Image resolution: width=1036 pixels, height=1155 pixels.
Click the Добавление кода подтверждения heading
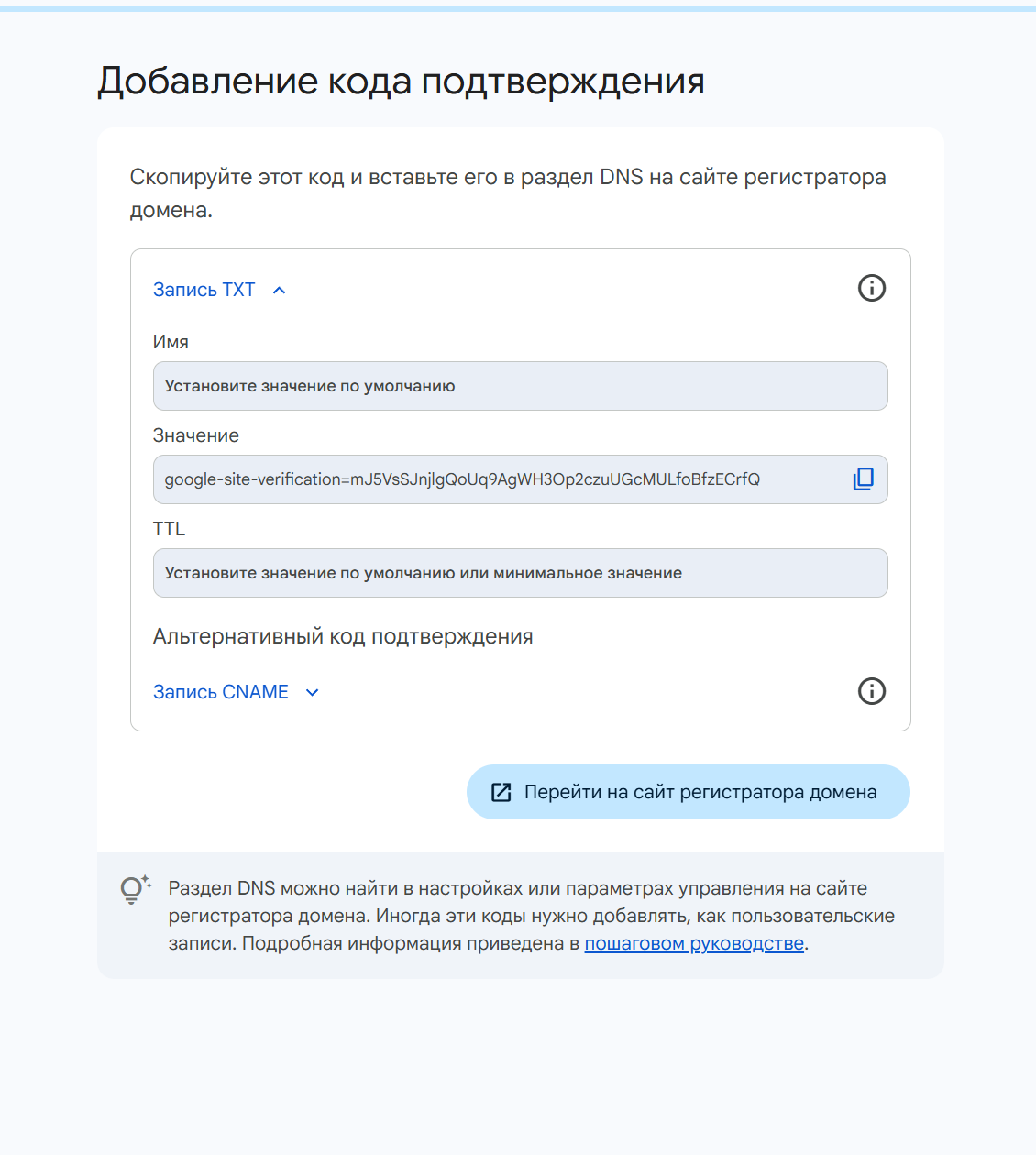tap(401, 82)
